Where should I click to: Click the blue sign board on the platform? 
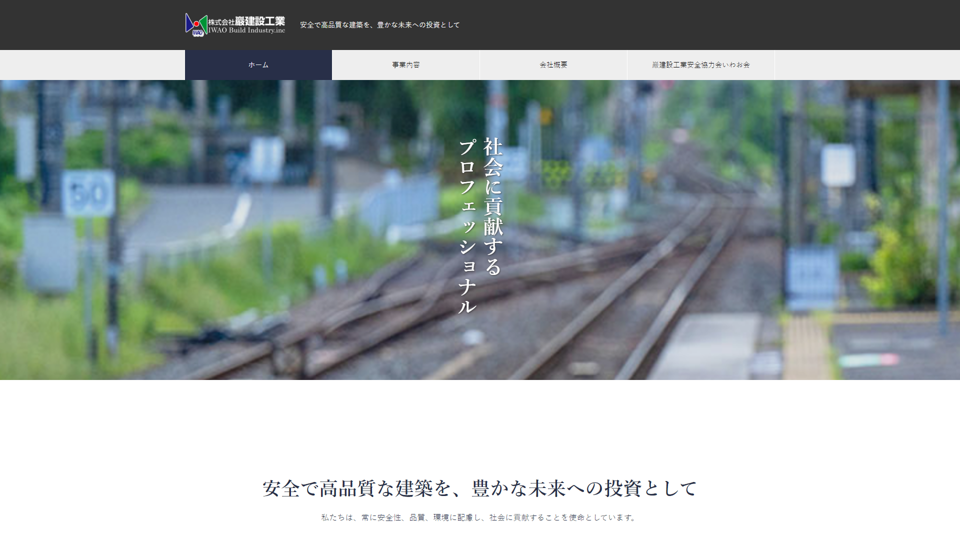coord(811,279)
